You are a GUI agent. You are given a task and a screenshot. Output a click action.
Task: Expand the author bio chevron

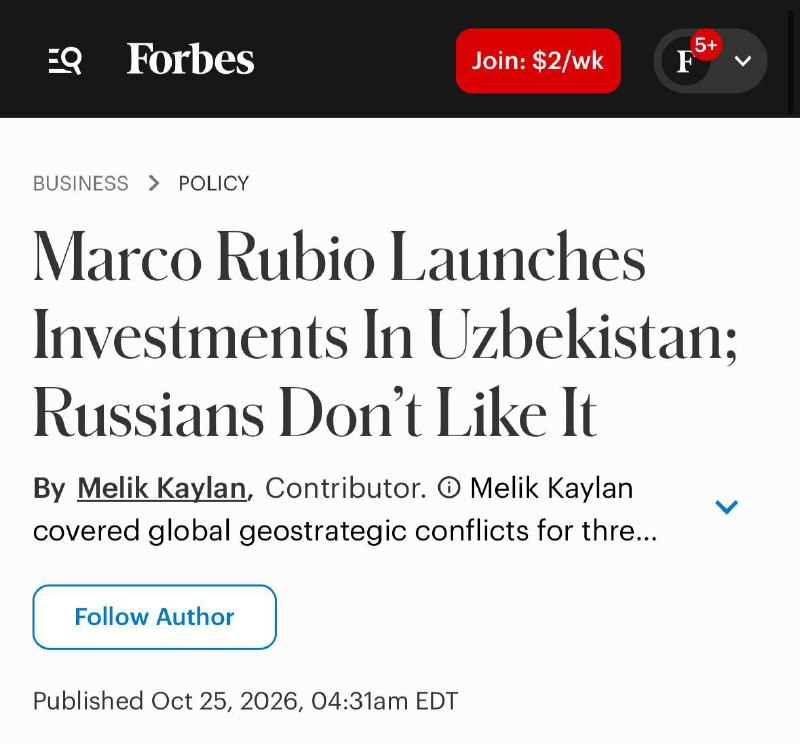[x=727, y=507]
